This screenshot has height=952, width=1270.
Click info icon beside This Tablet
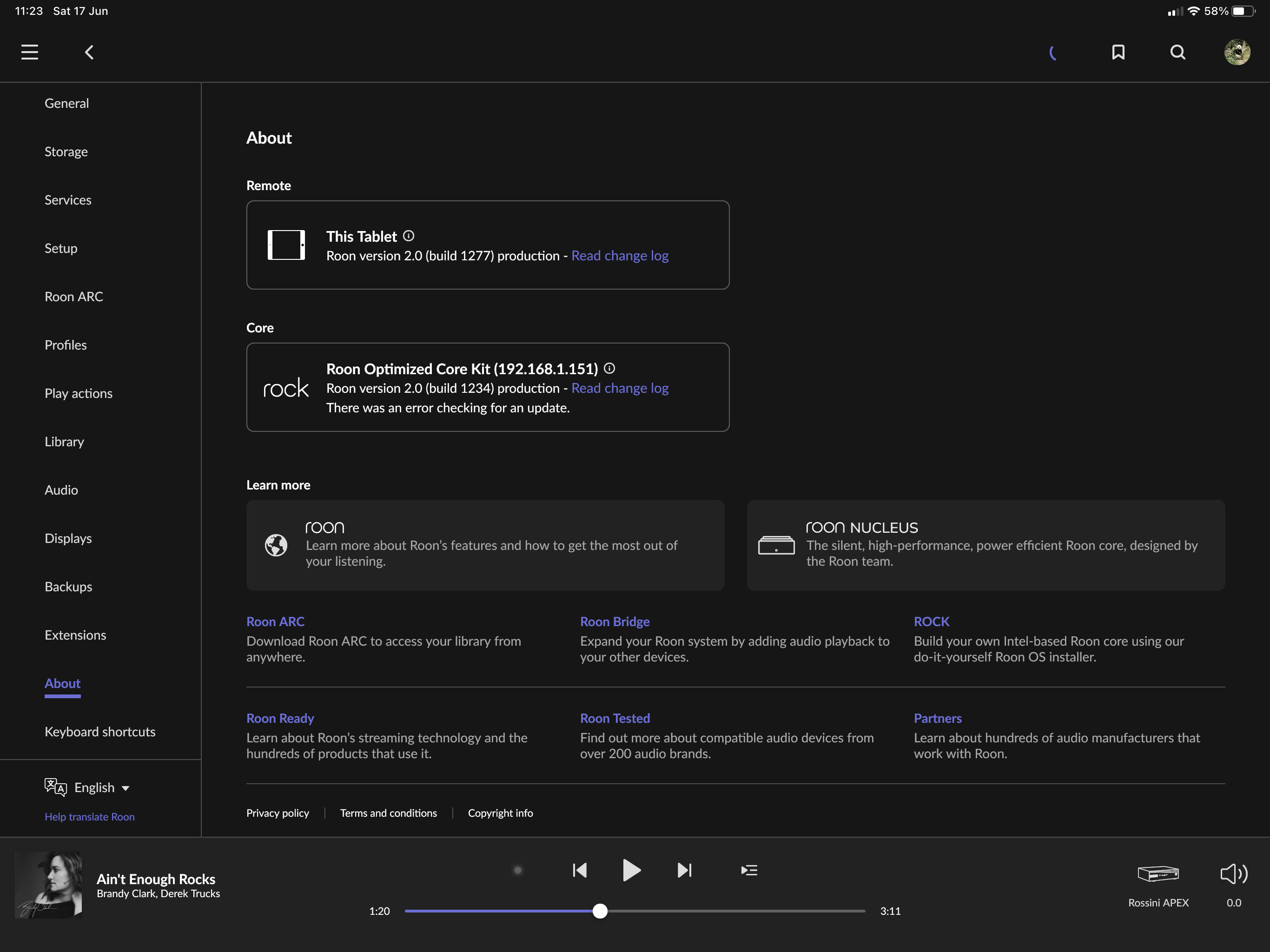(x=408, y=236)
